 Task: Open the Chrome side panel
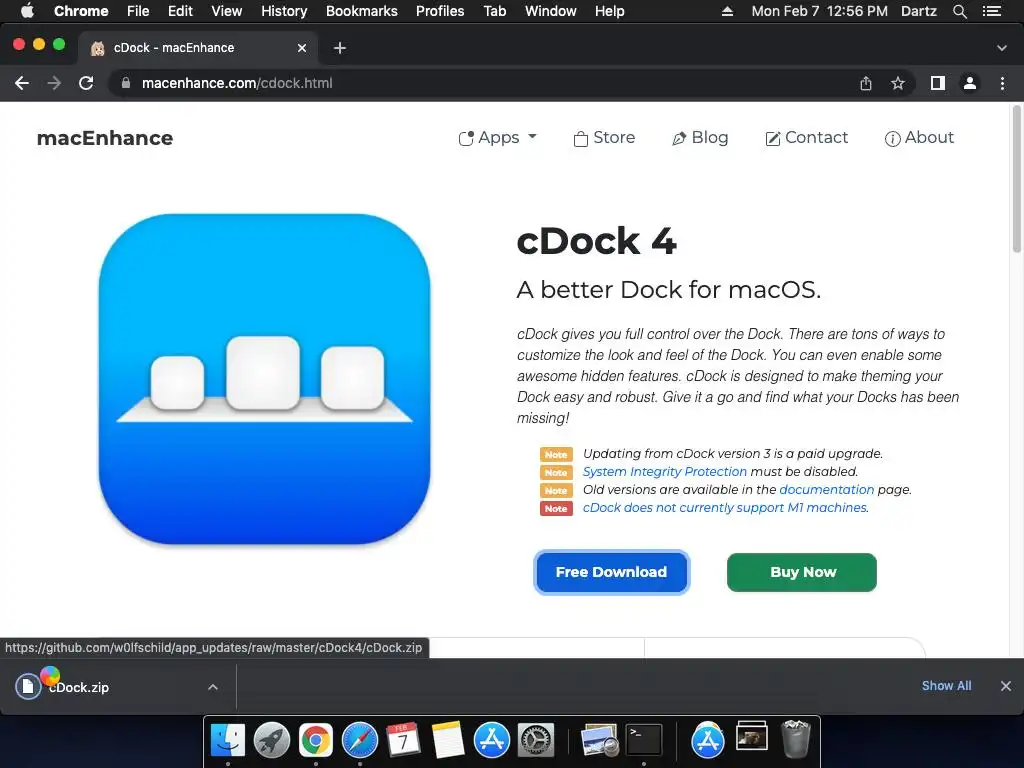click(938, 83)
